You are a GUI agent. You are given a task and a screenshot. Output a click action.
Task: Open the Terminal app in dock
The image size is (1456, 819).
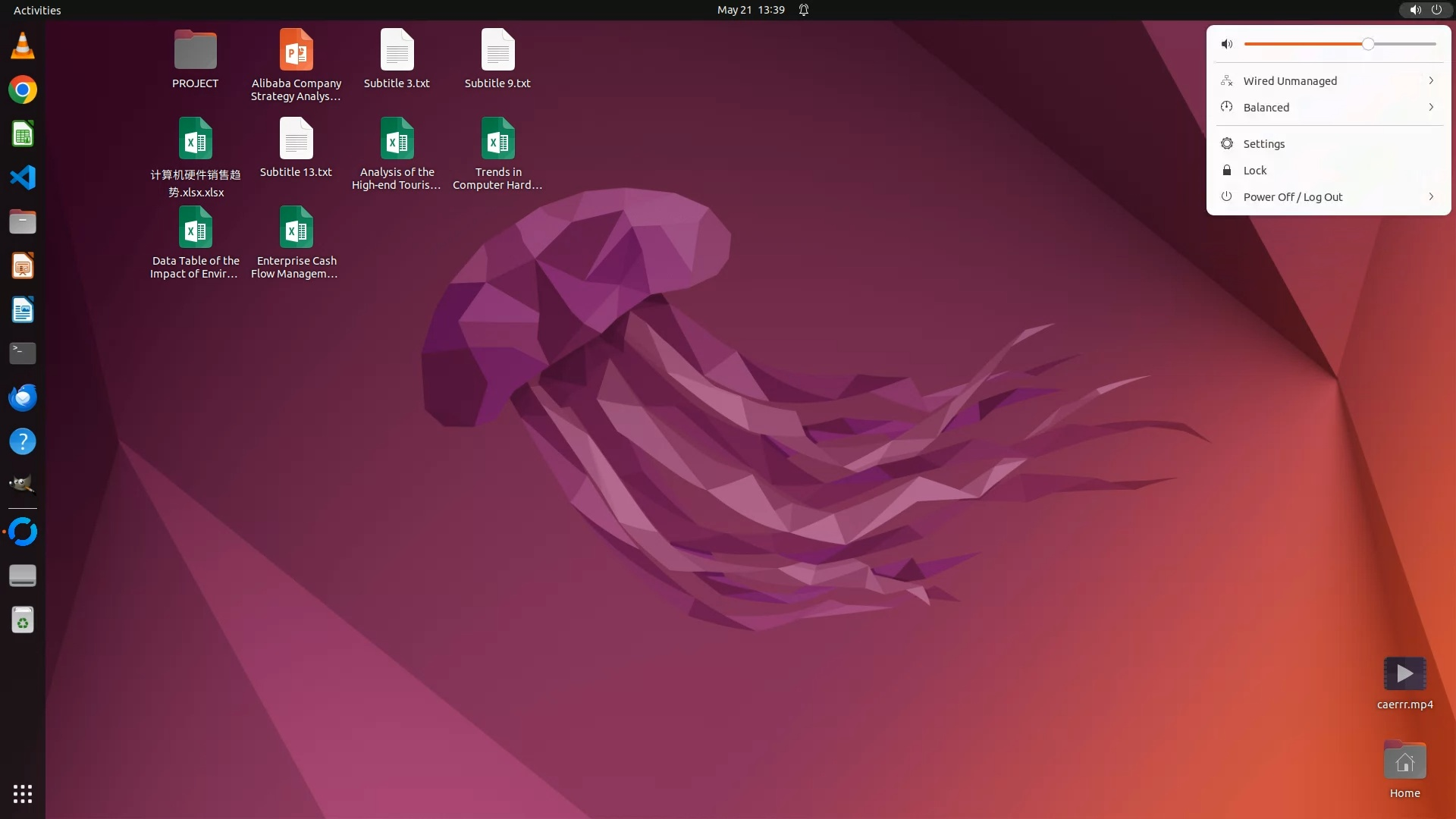coord(23,353)
